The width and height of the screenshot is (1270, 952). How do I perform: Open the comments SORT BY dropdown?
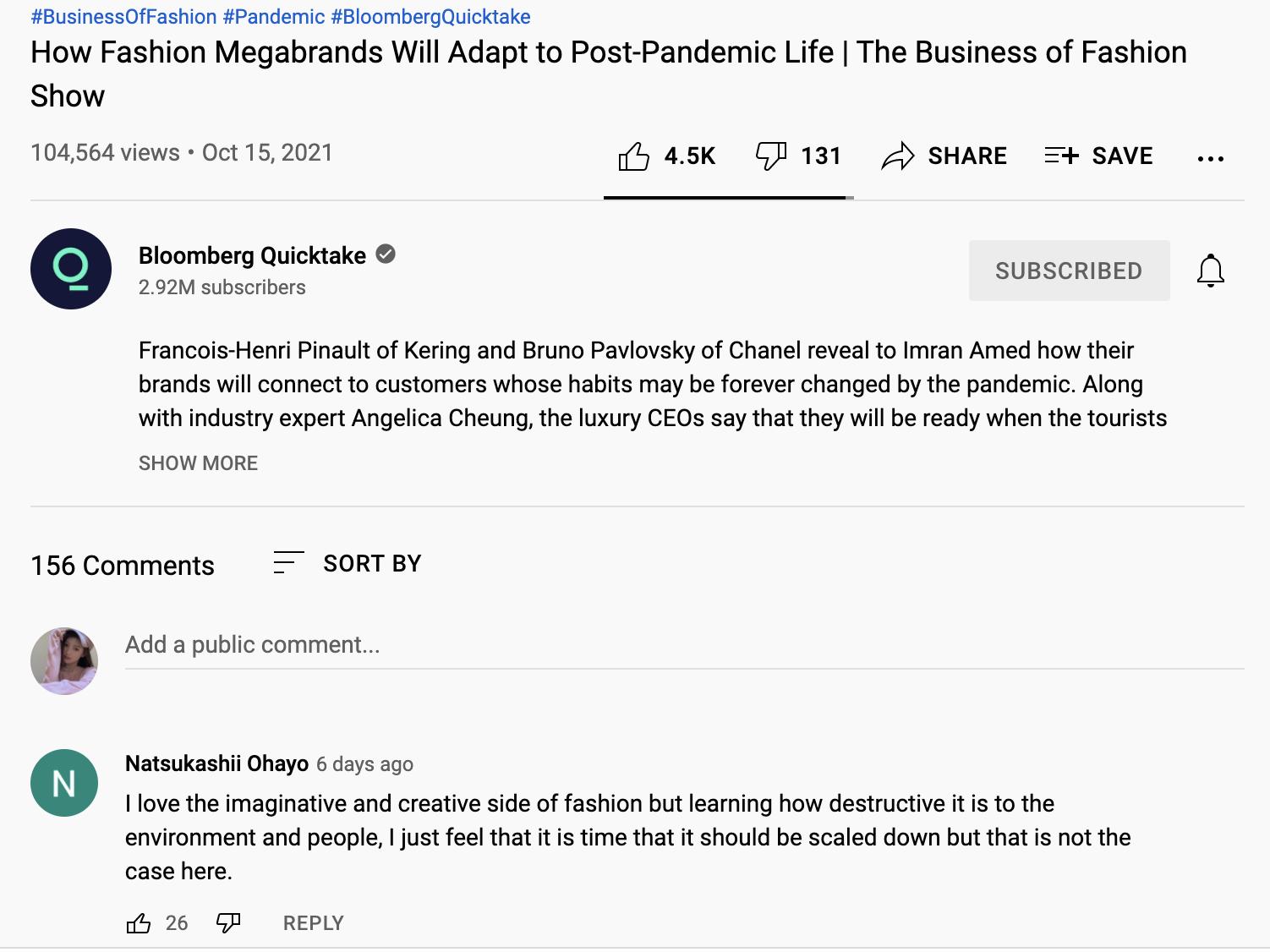[348, 563]
